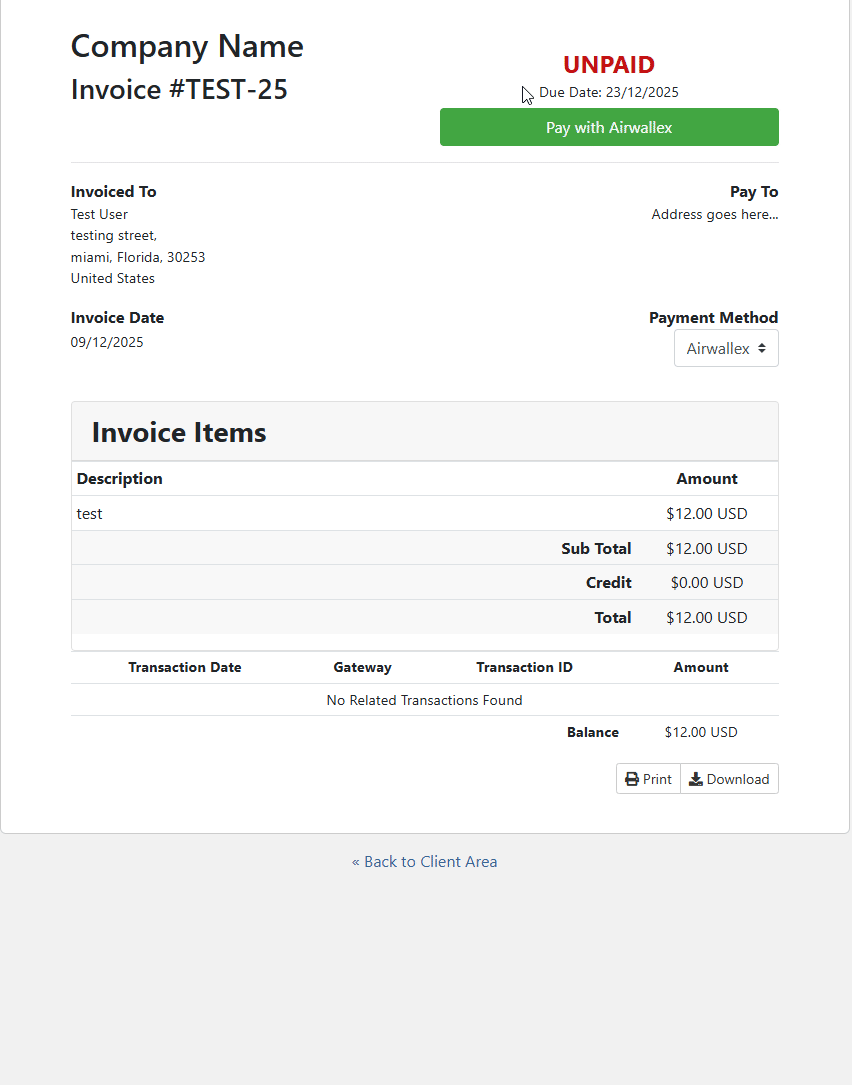This screenshot has width=852, height=1085.
Task: Click the Invoice #TEST-25 heading
Action: tap(178, 89)
